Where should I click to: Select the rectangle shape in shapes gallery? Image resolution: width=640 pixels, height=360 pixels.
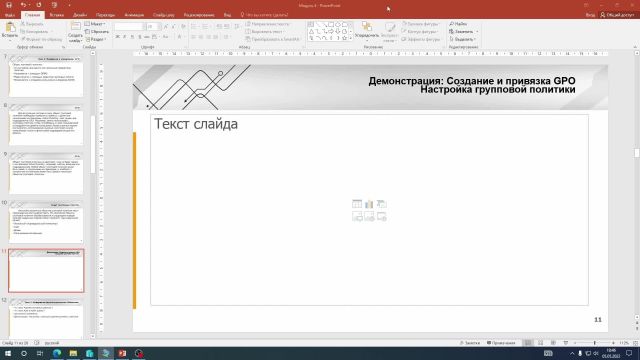tap(331, 24)
